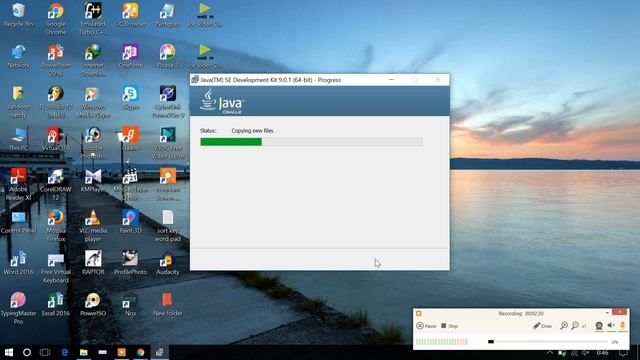Open the Control Panel desktop icon

[x=18, y=222]
